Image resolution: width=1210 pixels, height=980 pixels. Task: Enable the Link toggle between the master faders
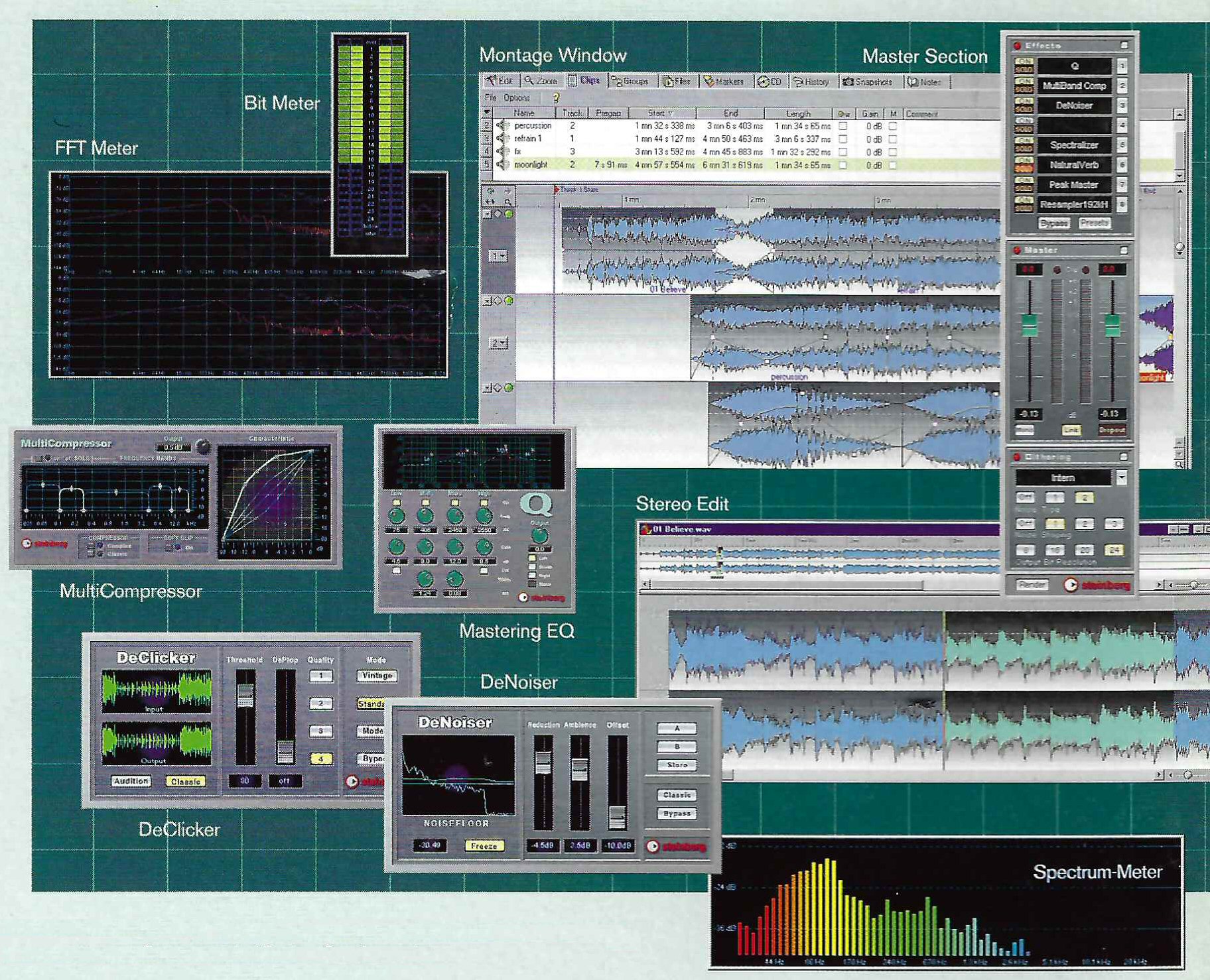(x=1071, y=430)
